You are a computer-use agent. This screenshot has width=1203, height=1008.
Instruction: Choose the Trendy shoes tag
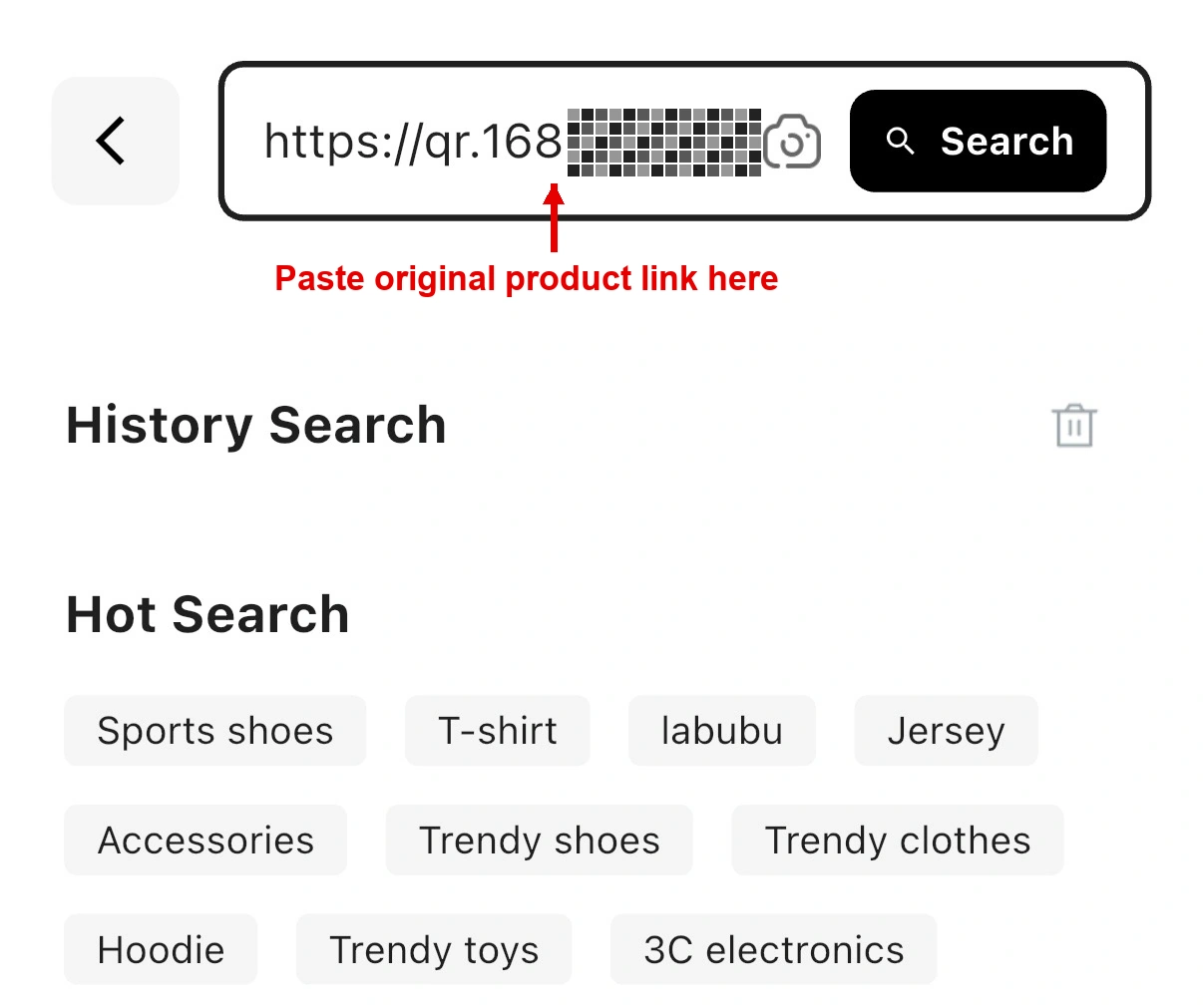point(540,840)
